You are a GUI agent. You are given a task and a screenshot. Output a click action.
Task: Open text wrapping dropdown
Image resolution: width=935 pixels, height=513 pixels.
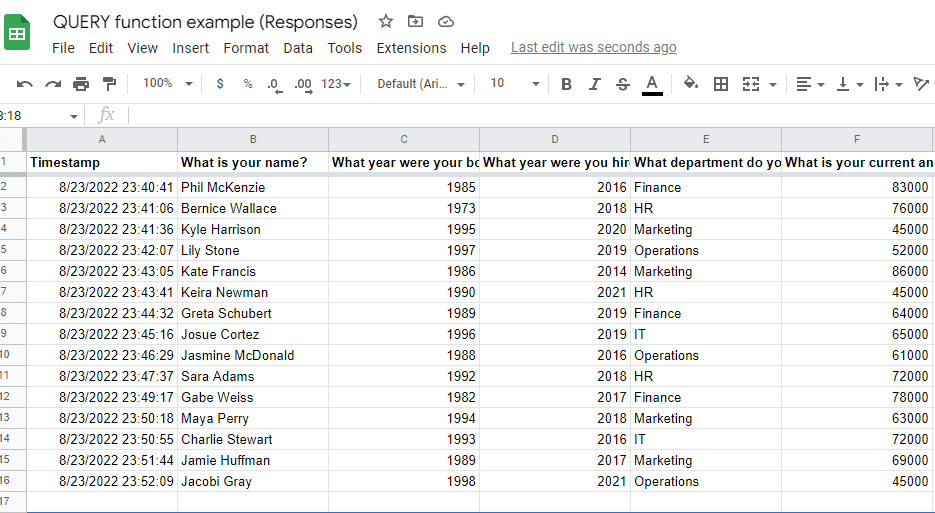pyautogui.click(x=888, y=84)
